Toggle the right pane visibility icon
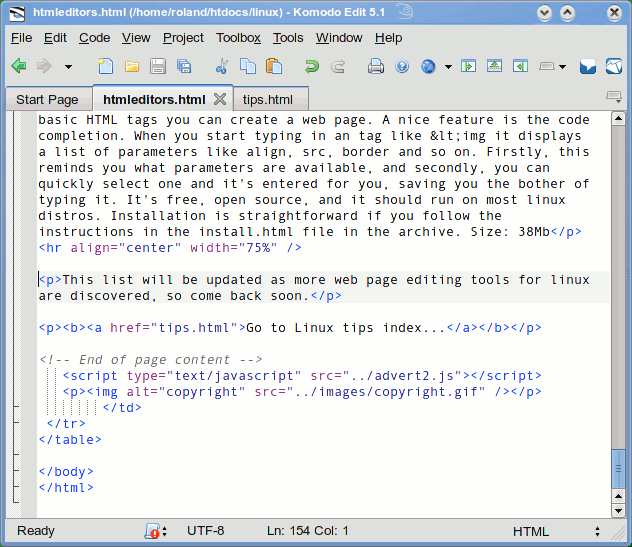The image size is (632, 547). (x=520, y=67)
